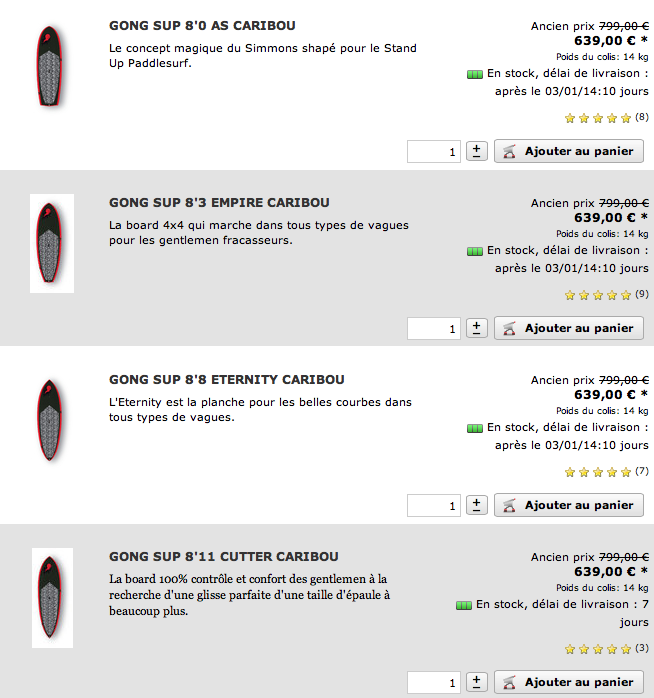Add the 8'8 Eternity Caribou to cart
Image resolution: width=654 pixels, height=698 pixels.
click(x=569, y=505)
